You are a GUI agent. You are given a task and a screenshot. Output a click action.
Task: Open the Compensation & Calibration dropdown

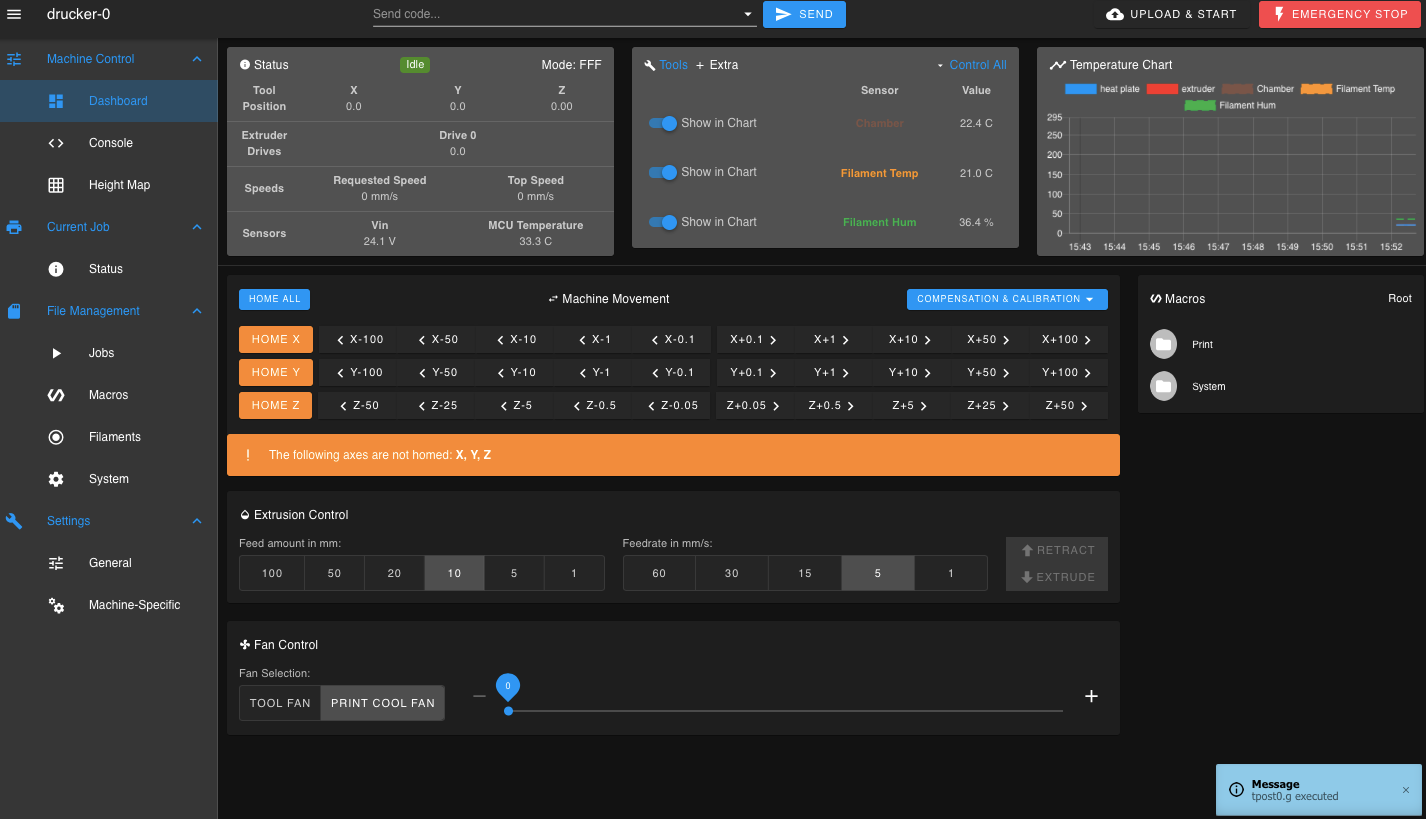click(x=1006, y=299)
